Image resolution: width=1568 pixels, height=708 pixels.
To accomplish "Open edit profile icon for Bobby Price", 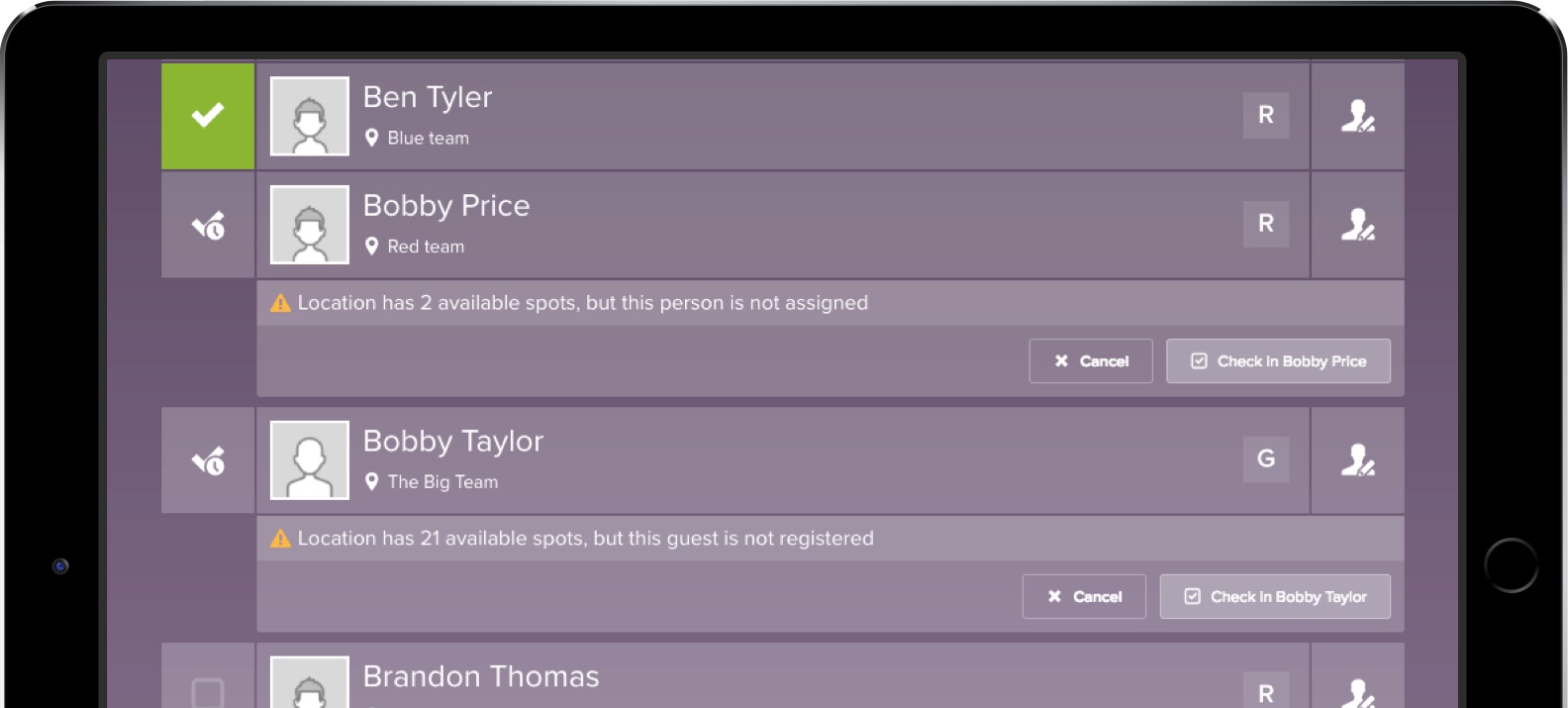I will (x=1357, y=225).
